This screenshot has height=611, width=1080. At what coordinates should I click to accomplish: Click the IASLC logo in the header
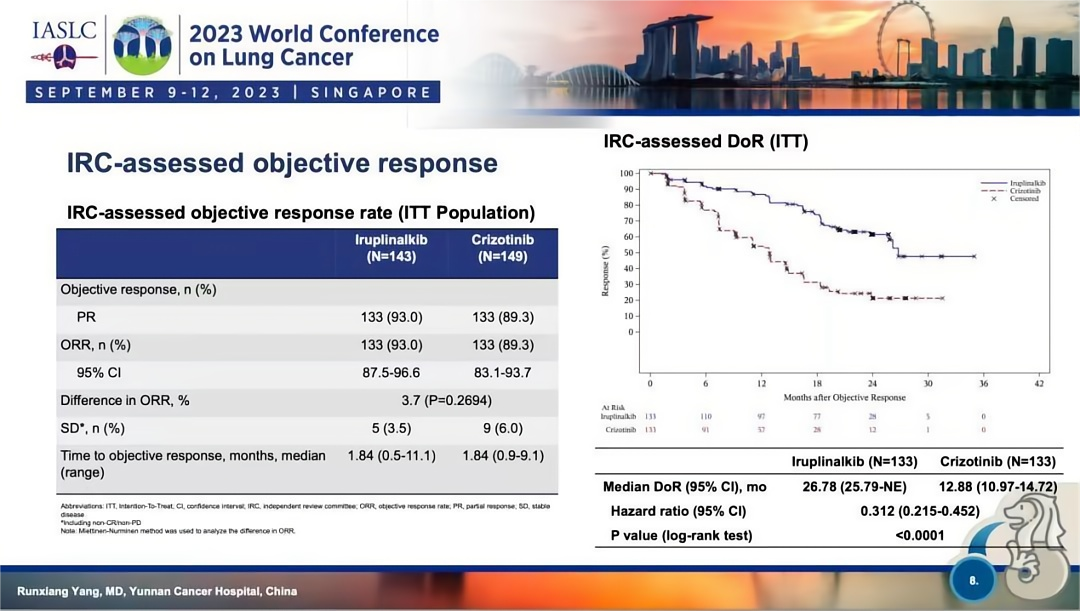pos(64,45)
